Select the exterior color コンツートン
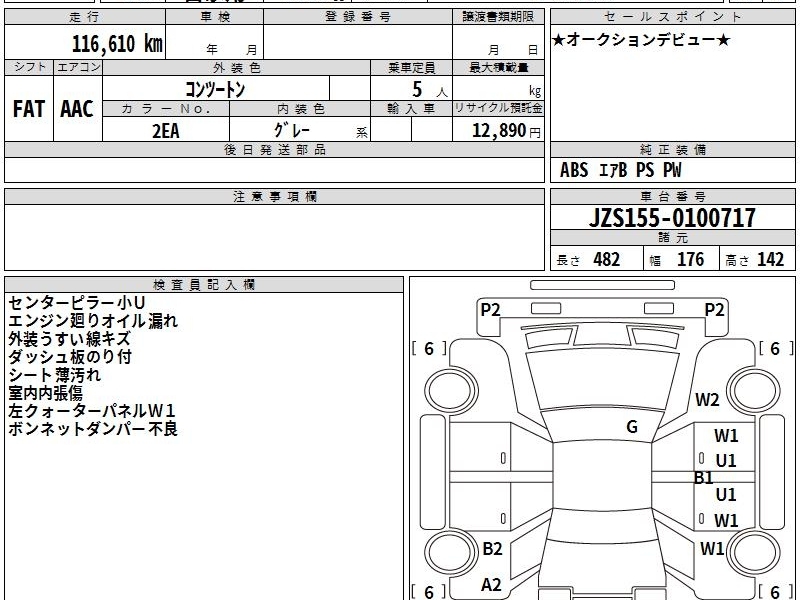This screenshot has height=600, width=800. [215, 89]
